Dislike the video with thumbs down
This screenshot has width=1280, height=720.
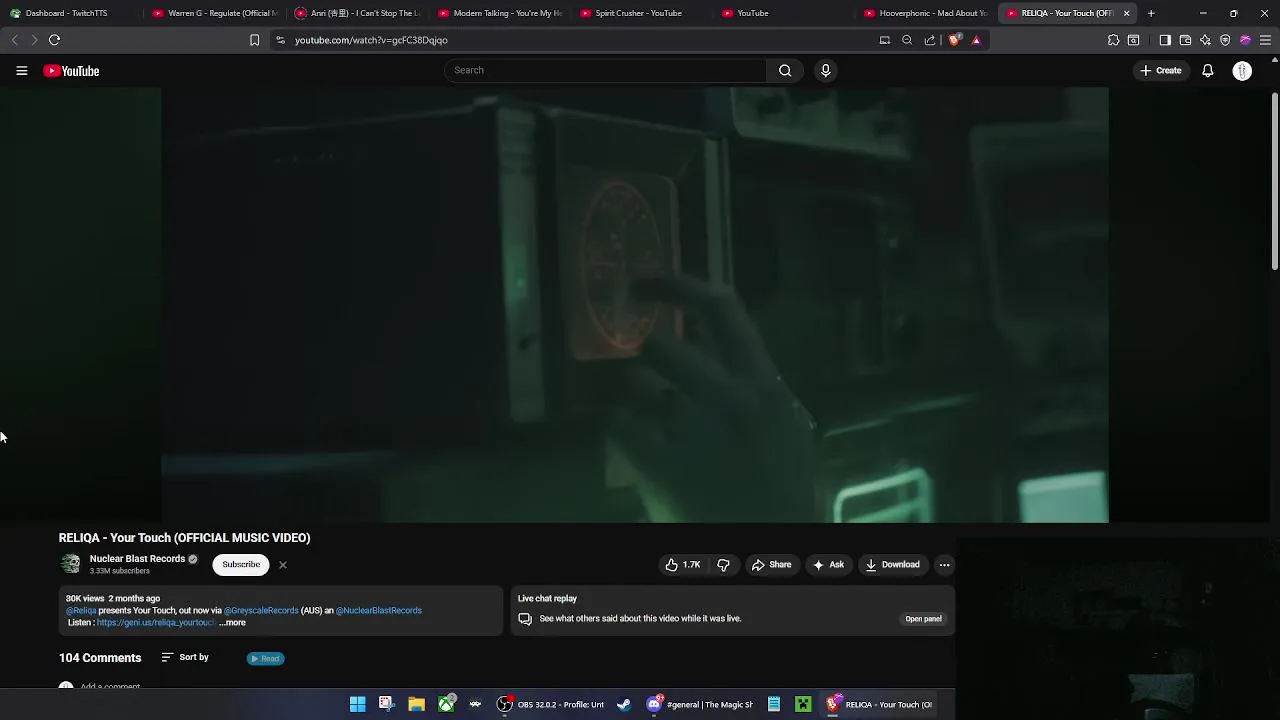pos(723,565)
